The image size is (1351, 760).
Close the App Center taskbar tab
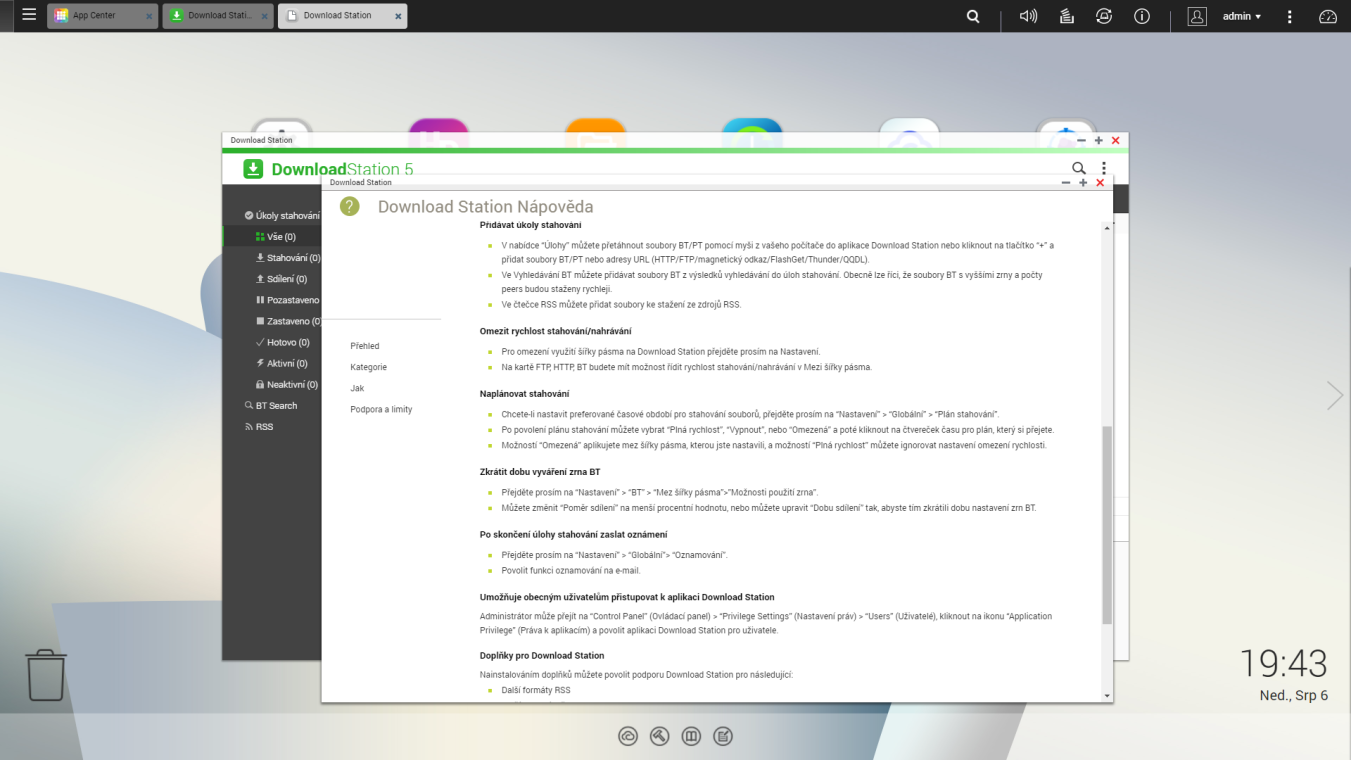149,16
